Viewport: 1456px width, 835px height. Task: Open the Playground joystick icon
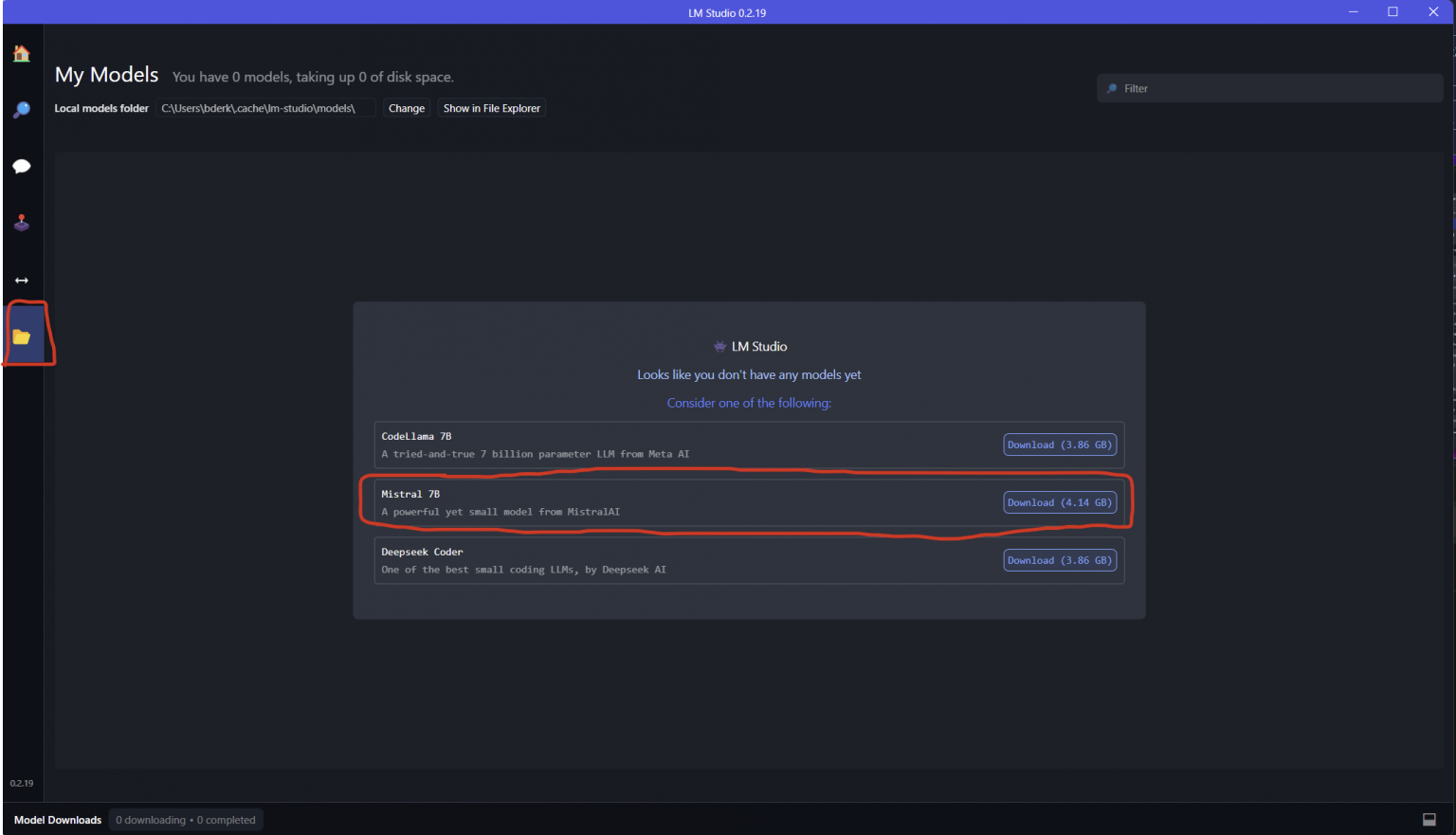pyautogui.click(x=21, y=224)
